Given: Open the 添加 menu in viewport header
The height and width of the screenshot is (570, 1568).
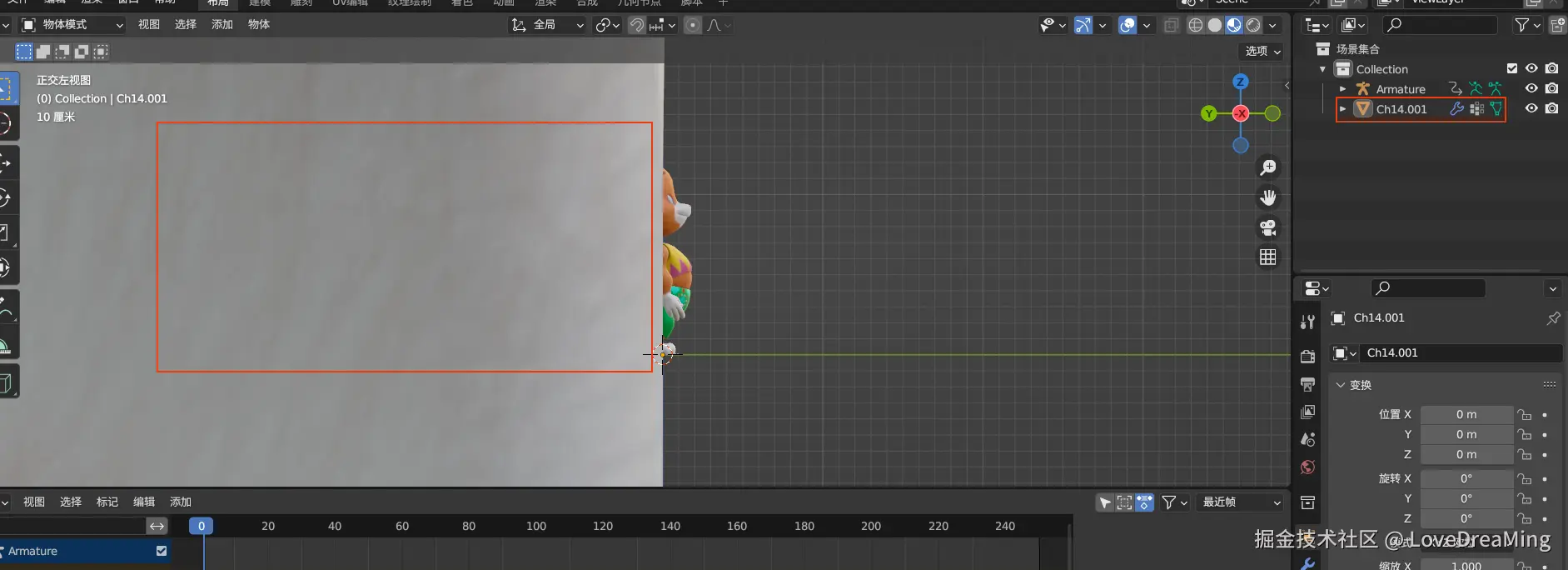Looking at the screenshot, I should (x=222, y=25).
